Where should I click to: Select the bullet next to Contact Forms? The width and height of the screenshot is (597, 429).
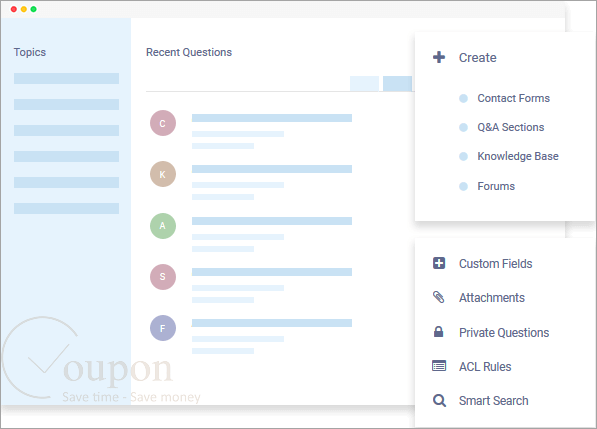(x=463, y=98)
